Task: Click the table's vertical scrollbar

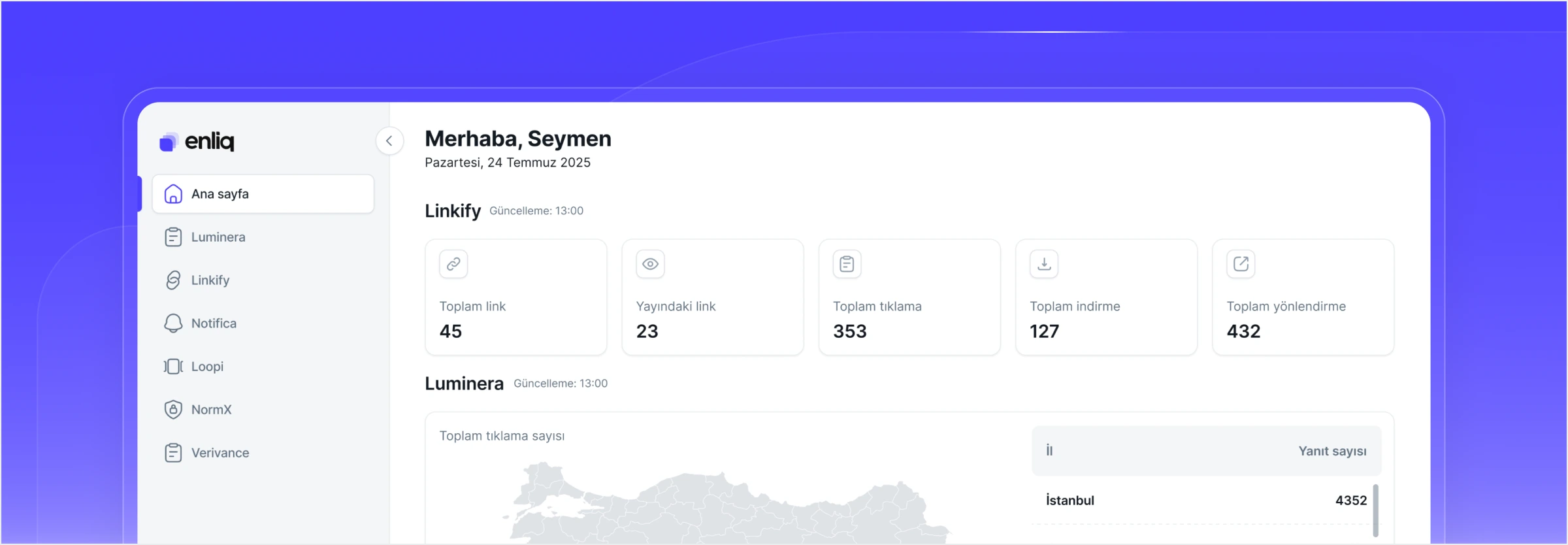Action: click(x=1376, y=510)
